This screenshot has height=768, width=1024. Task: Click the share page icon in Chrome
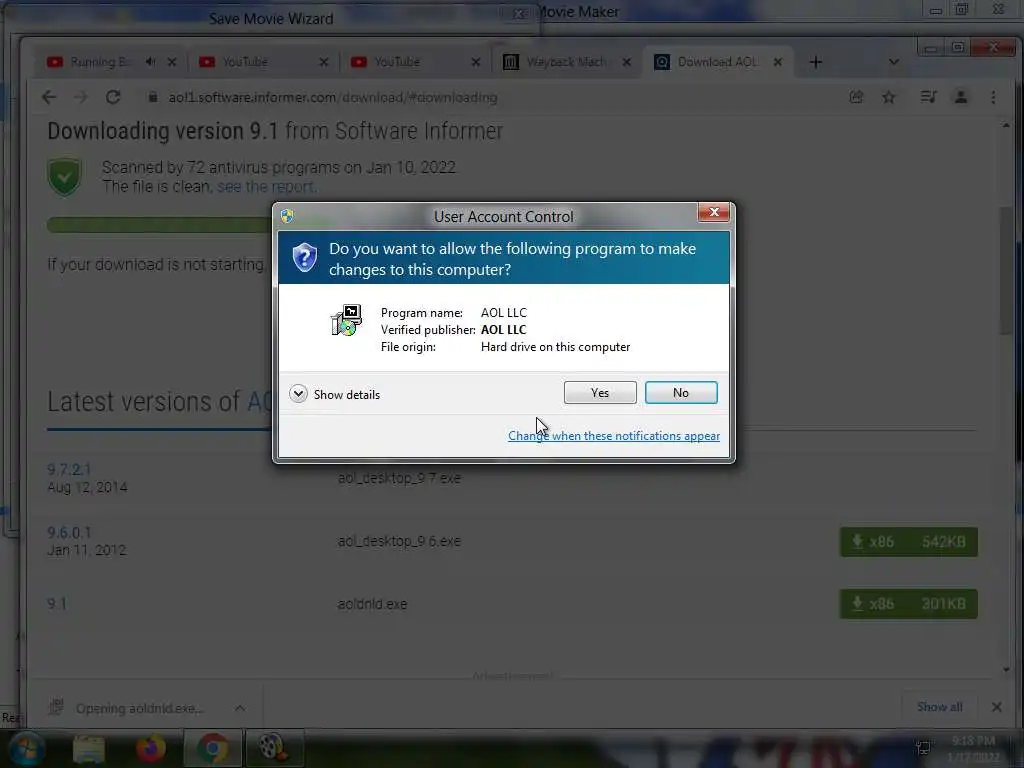[856, 97]
